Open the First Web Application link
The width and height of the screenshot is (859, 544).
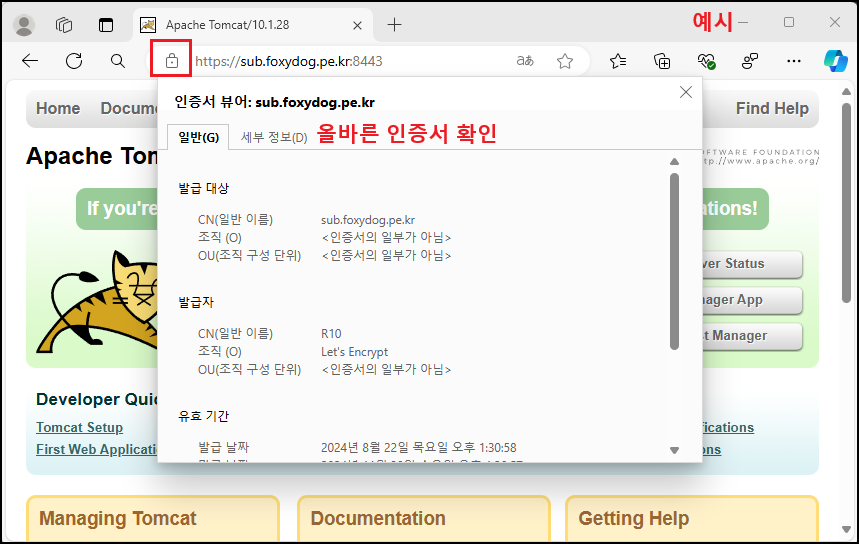click(97, 449)
